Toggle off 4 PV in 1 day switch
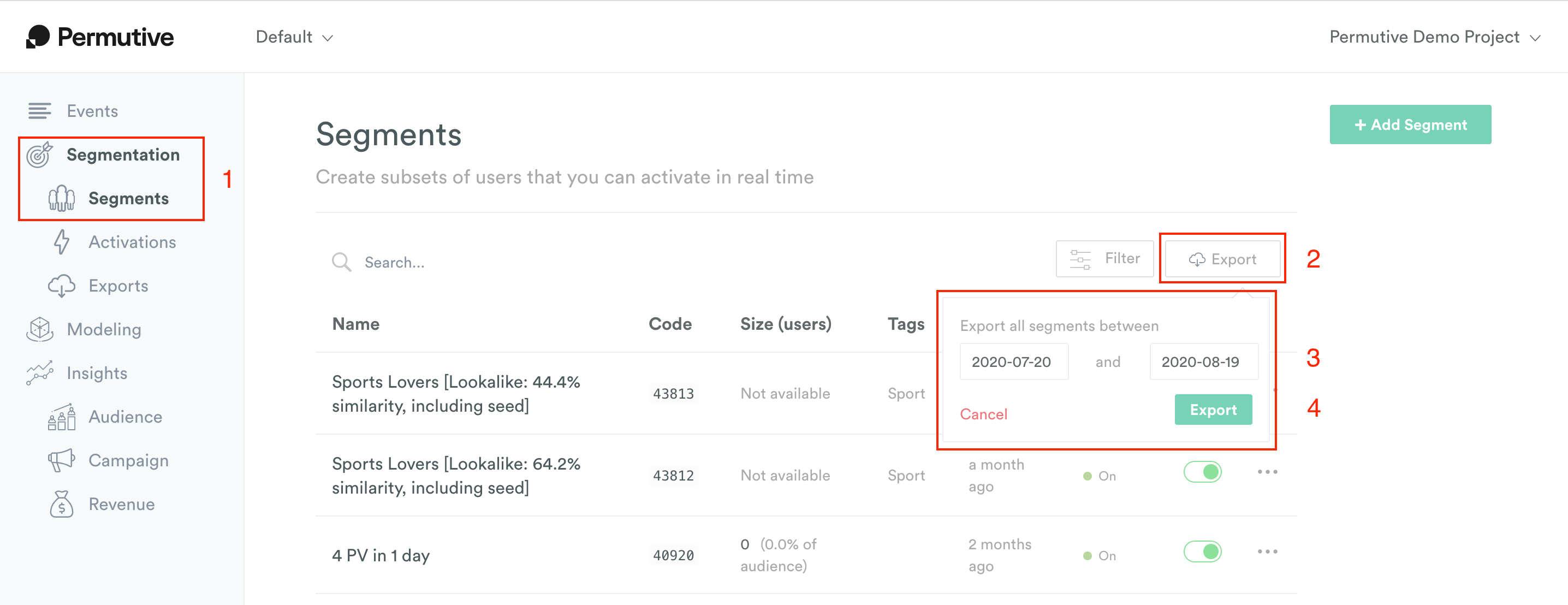 pos(1202,552)
